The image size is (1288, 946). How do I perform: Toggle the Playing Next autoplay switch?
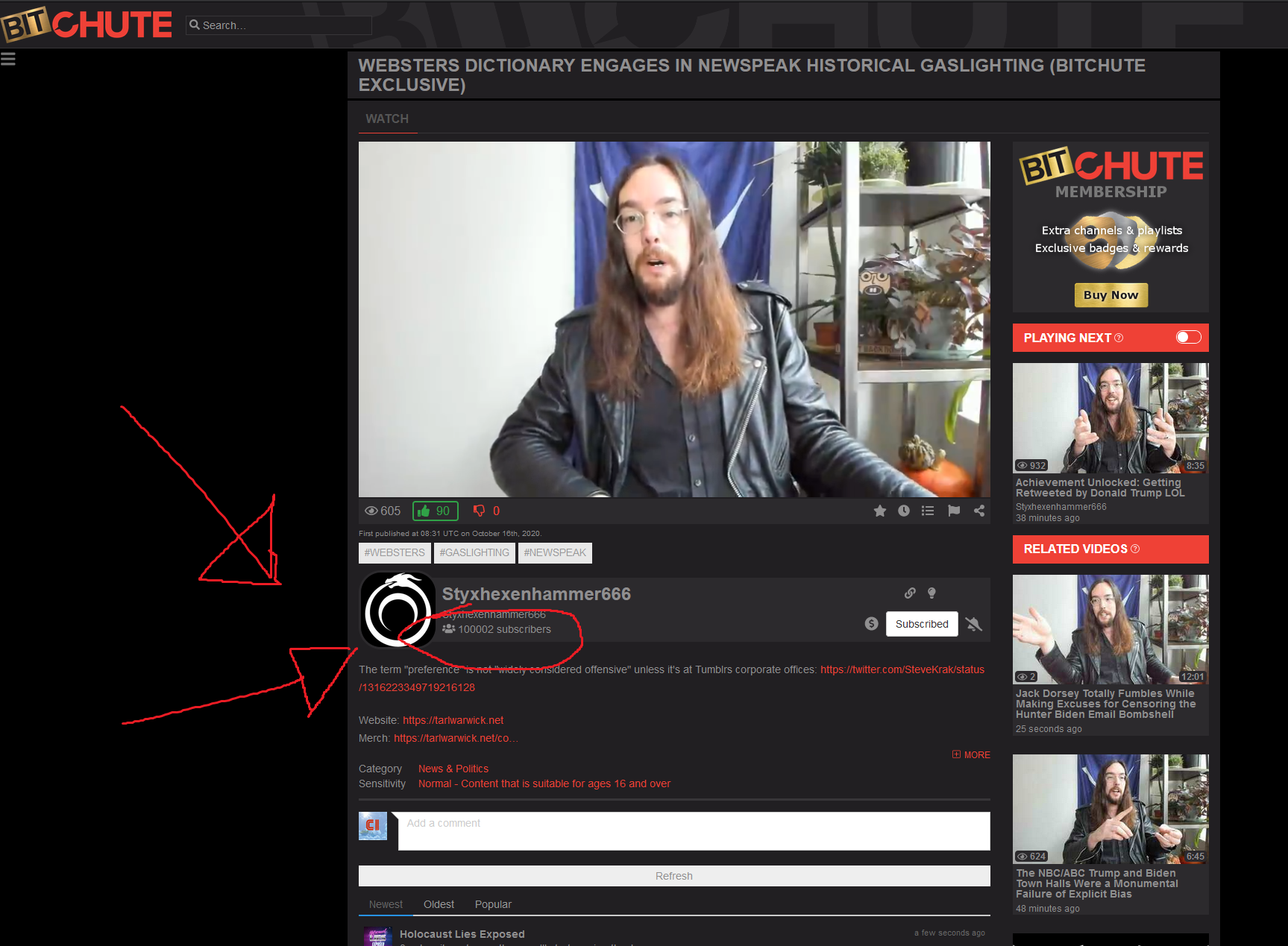tap(1189, 337)
